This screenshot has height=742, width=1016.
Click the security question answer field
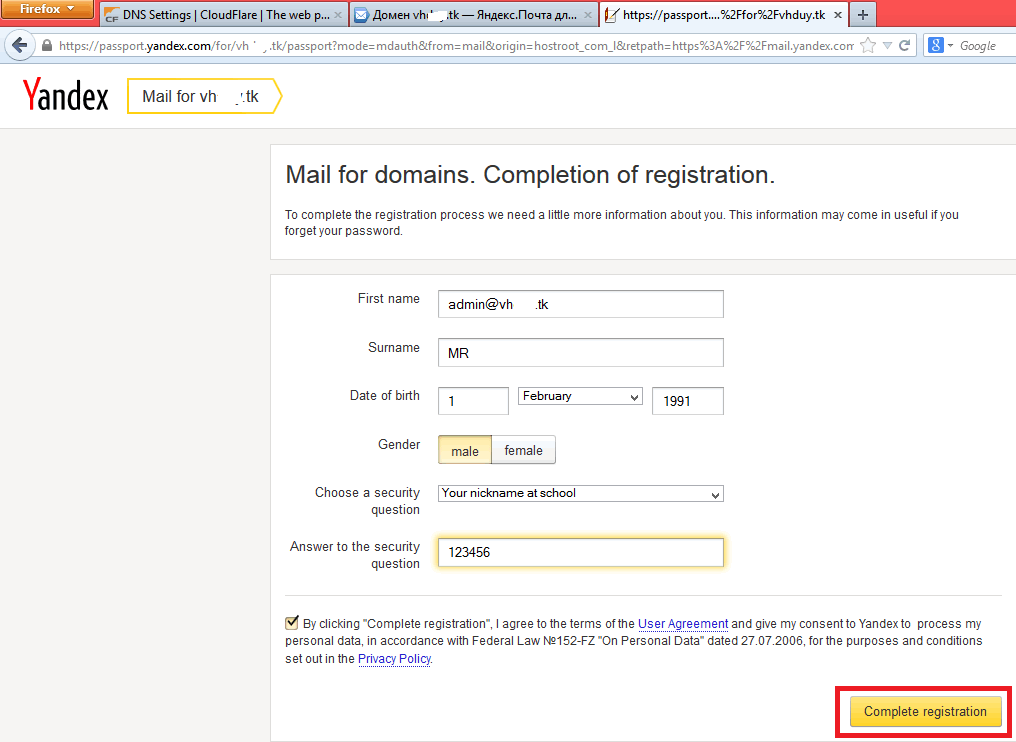(580, 553)
